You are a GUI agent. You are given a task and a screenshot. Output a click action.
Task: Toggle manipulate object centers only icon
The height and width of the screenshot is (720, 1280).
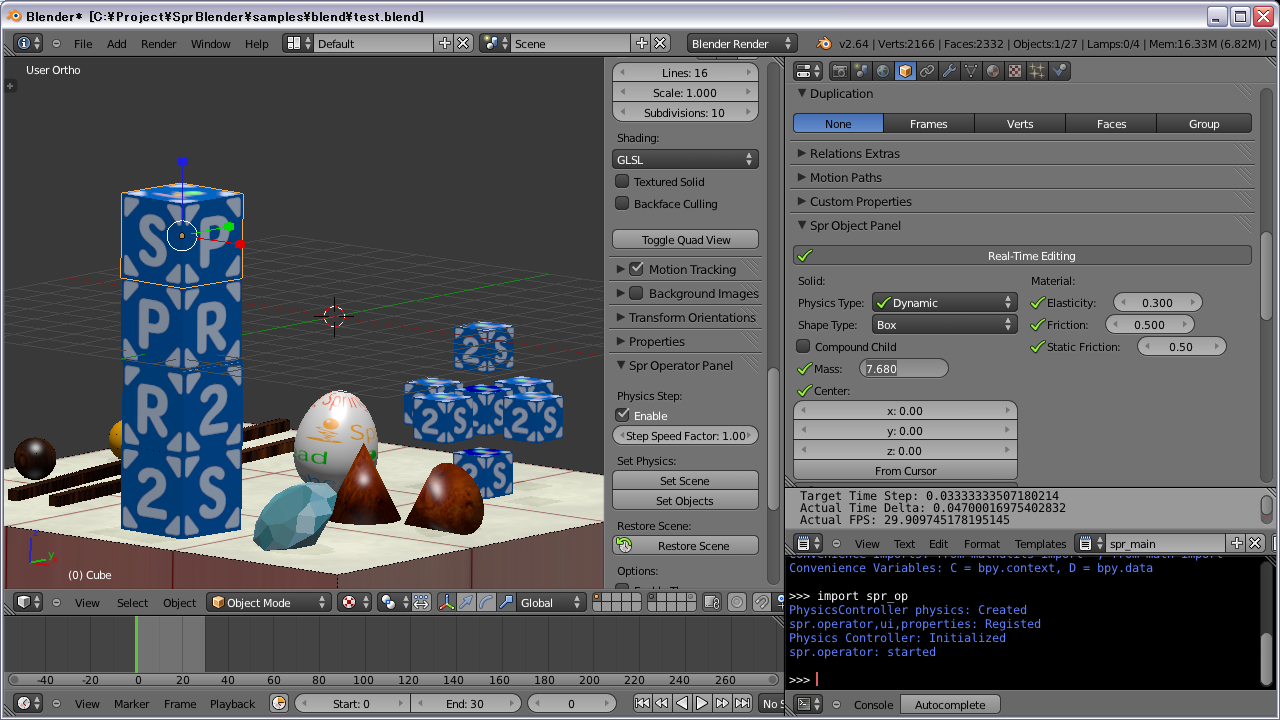421,602
